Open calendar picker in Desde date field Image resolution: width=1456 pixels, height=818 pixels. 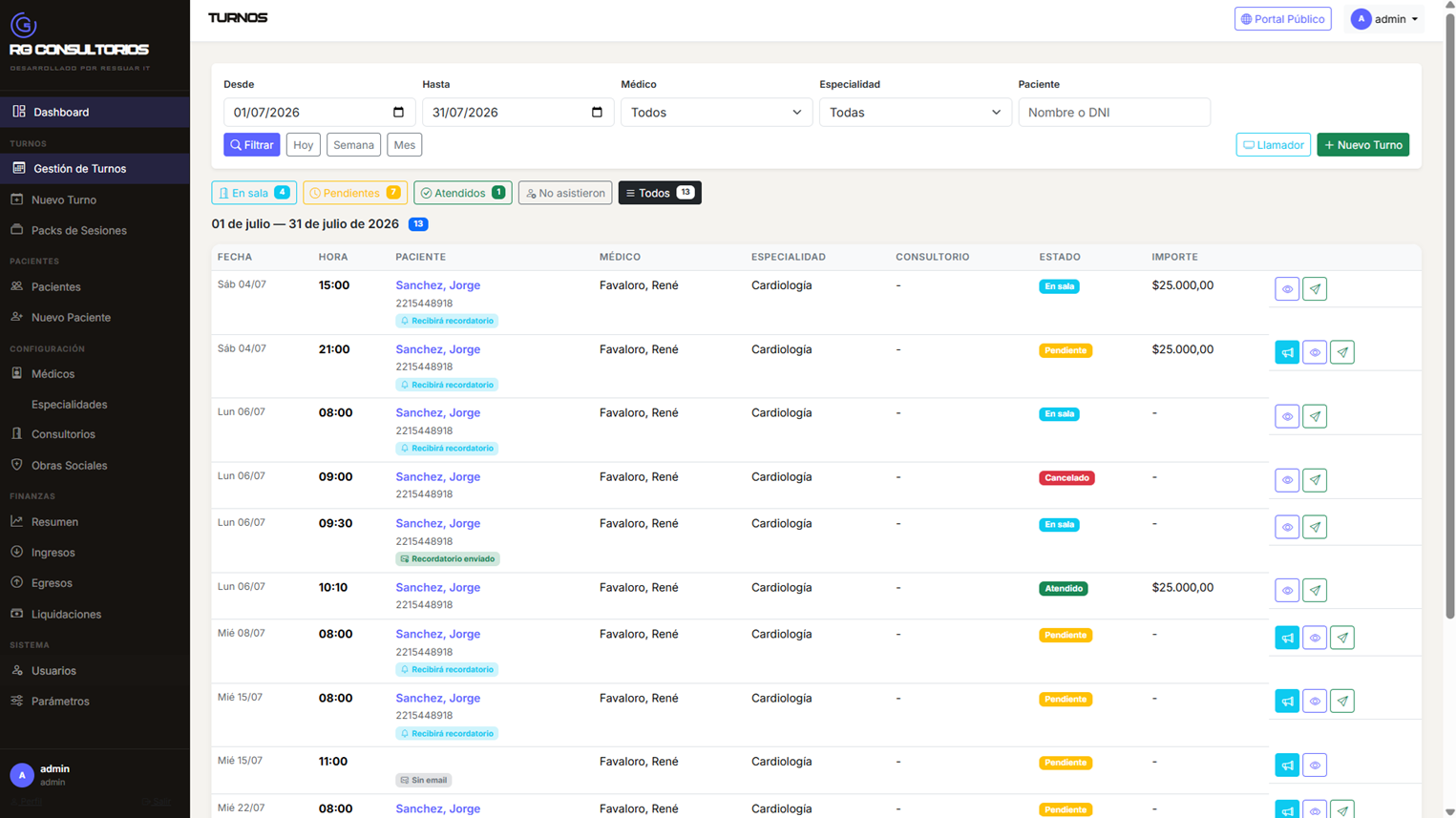pyautogui.click(x=398, y=112)
